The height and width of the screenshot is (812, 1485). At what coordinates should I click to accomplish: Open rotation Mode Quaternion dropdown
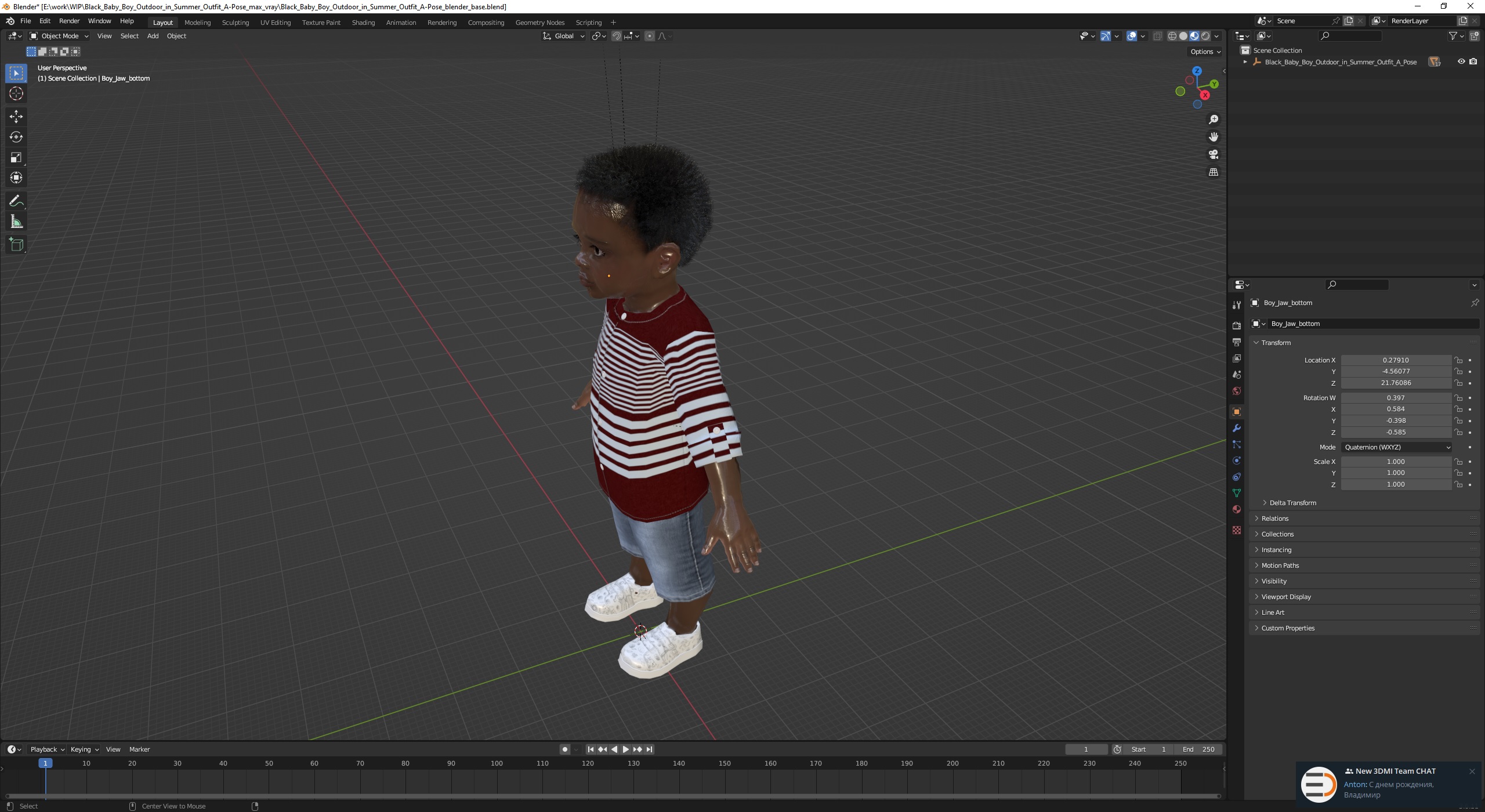click(x=1397, y=447)
